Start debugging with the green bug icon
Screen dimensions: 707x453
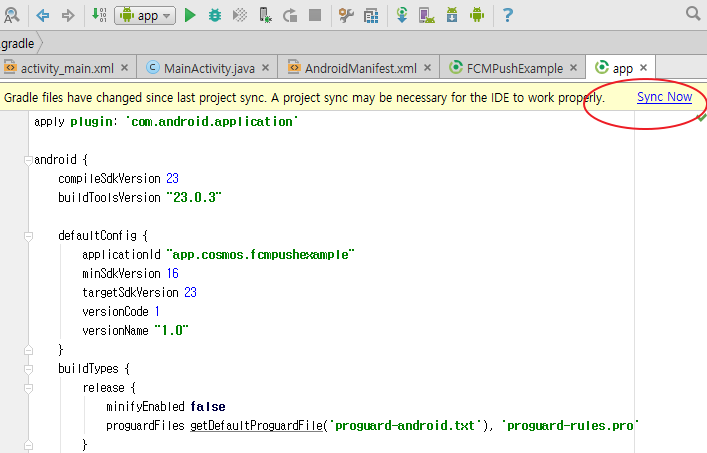pyautogui.click(x=215, y=16)
